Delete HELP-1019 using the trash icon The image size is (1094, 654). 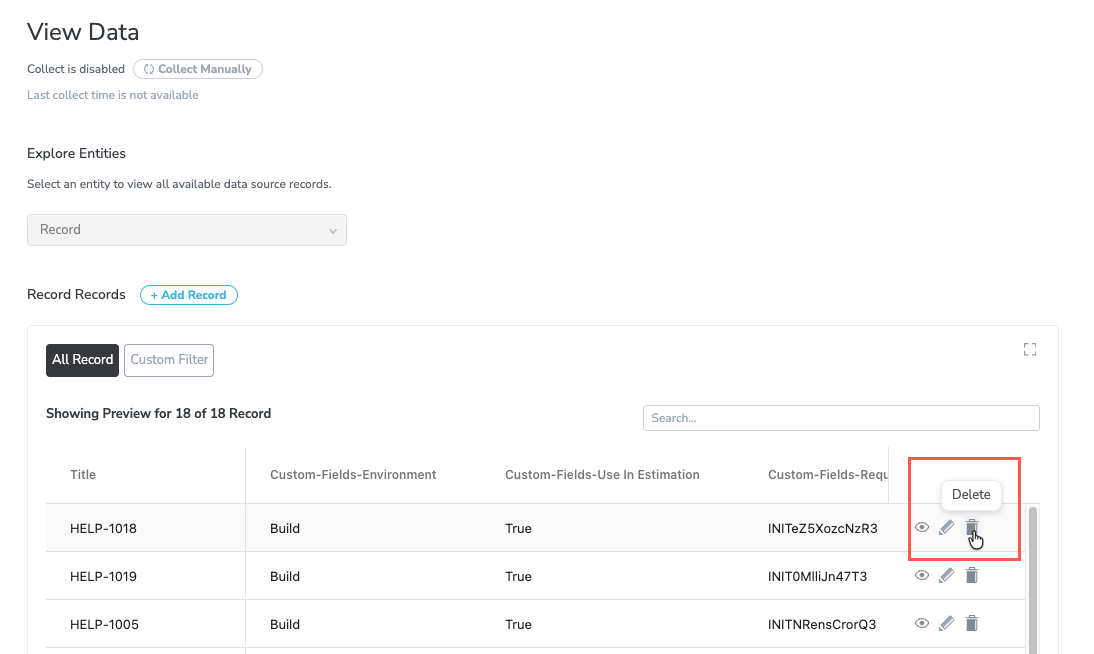click(971, 576)
